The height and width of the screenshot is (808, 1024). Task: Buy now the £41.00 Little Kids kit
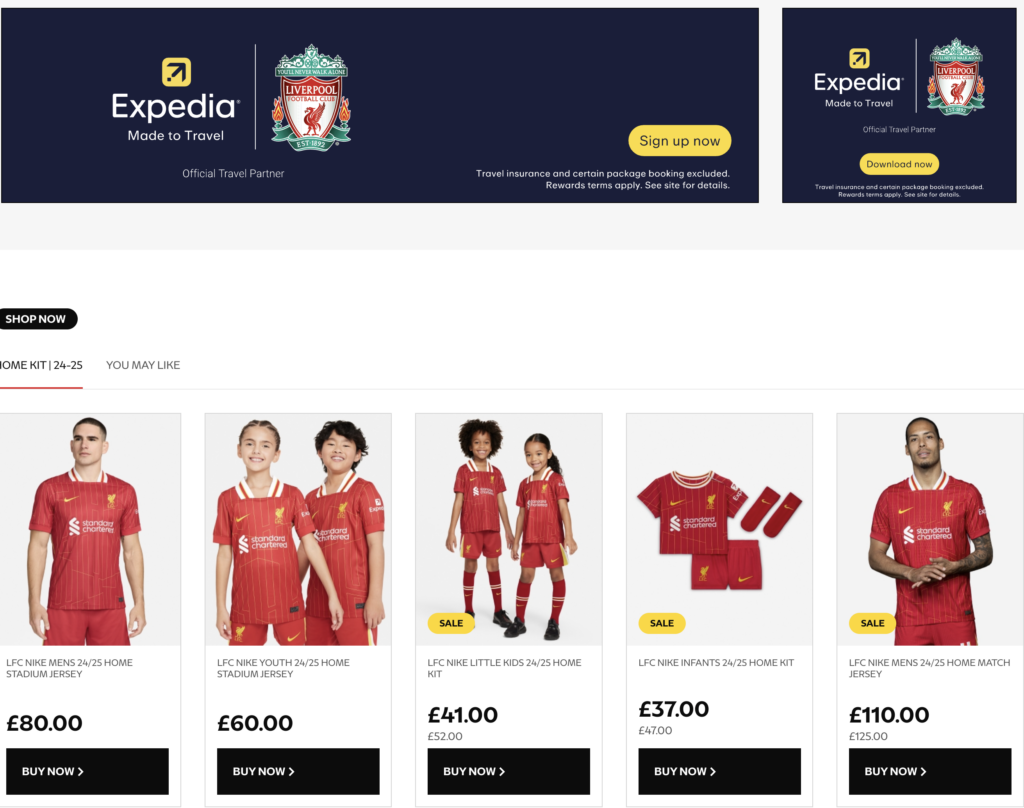click(x=509, y=771)
